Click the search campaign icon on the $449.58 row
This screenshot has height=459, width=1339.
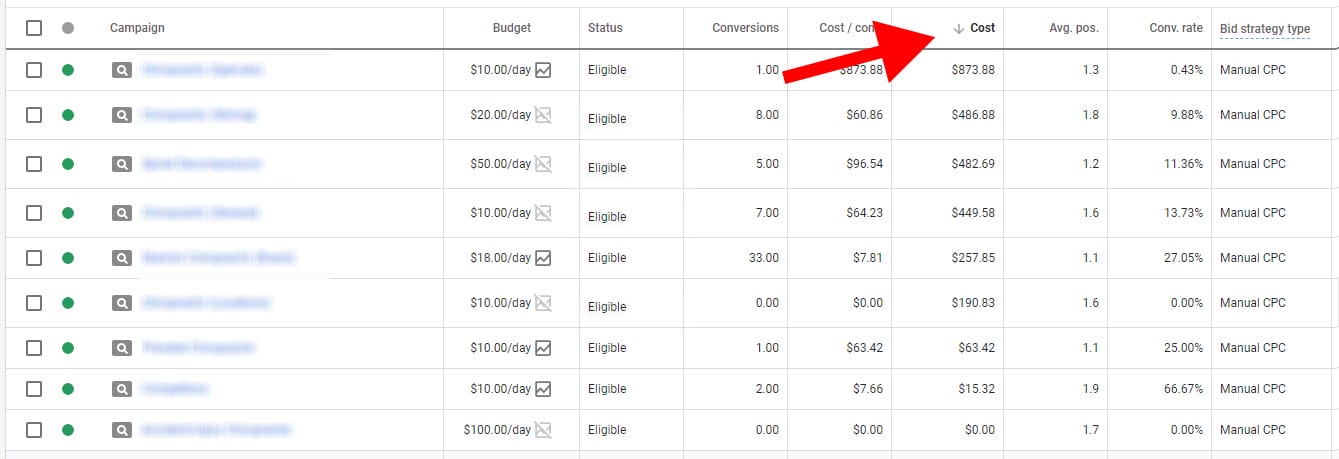pyautogui.click(x=122, y=213)
